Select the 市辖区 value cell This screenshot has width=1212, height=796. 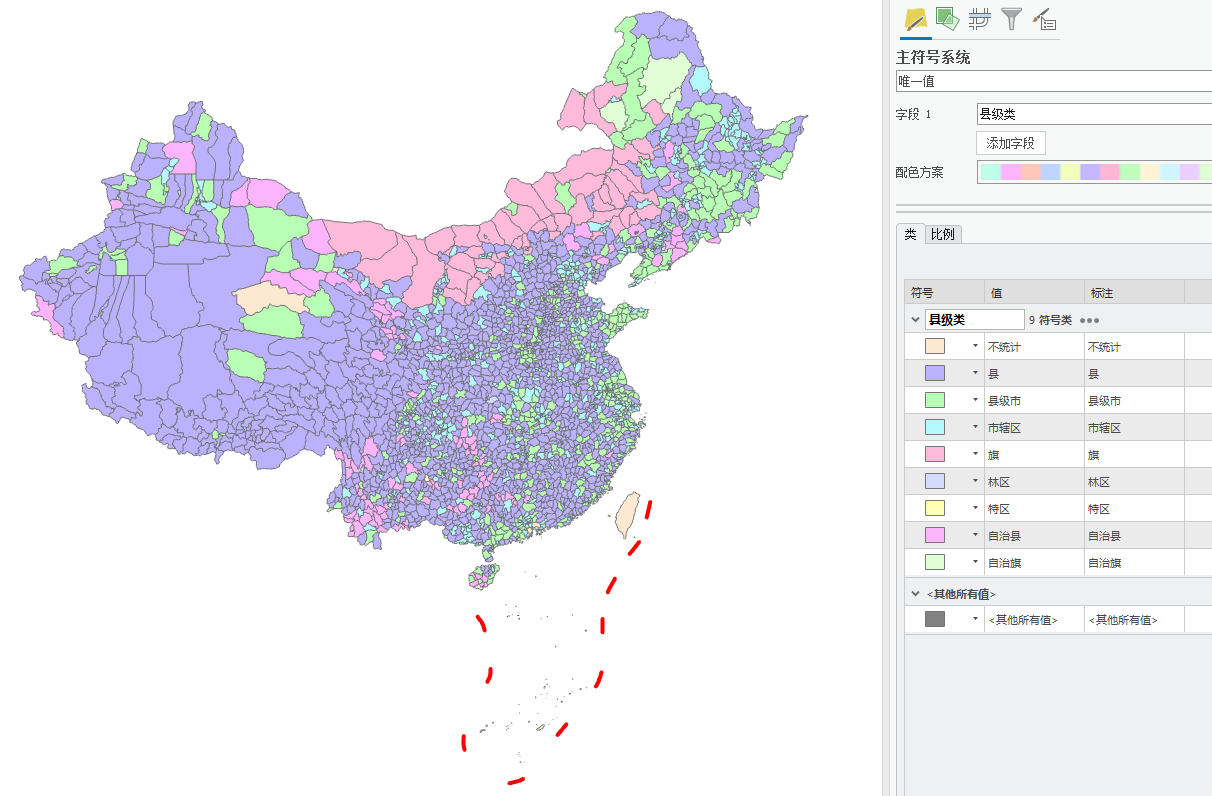1034,428
